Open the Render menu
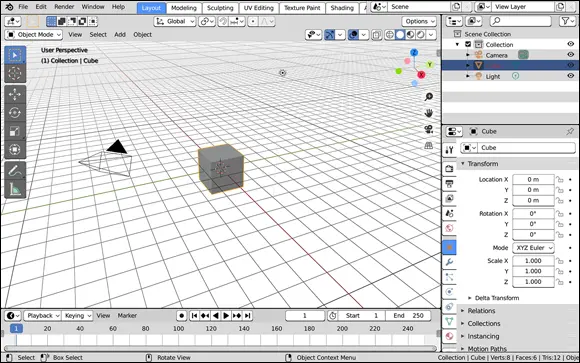The width and height of the screenshot is (580, 363). click(64, 7)
